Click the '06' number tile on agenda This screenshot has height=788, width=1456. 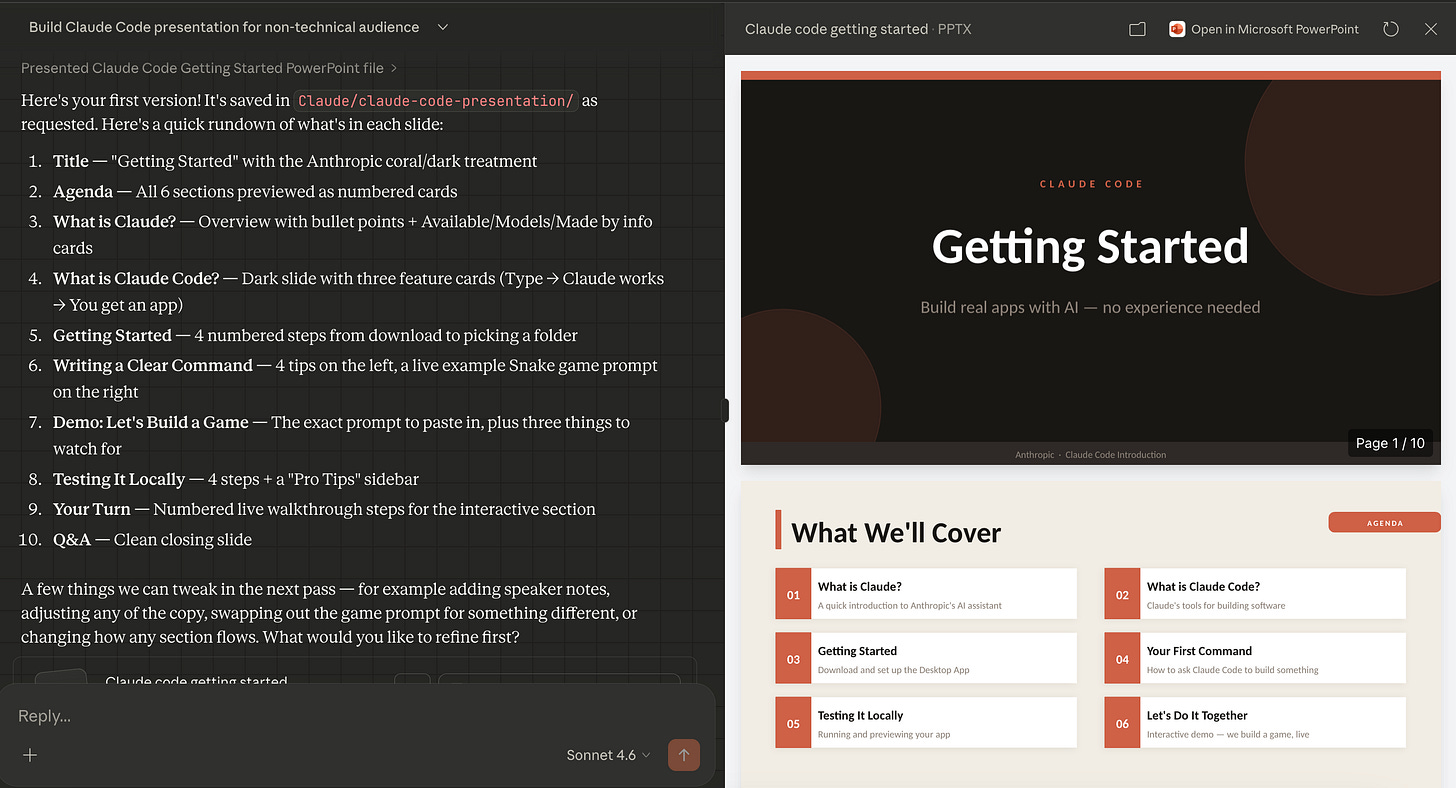(1122, 723)
